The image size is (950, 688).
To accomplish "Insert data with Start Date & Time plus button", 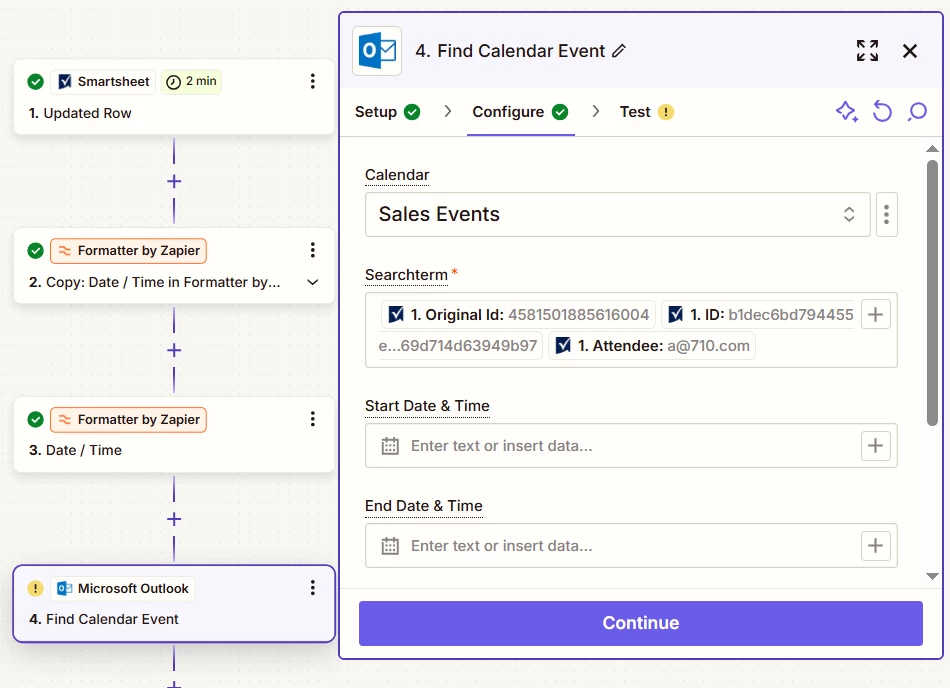I will [875, 446].
